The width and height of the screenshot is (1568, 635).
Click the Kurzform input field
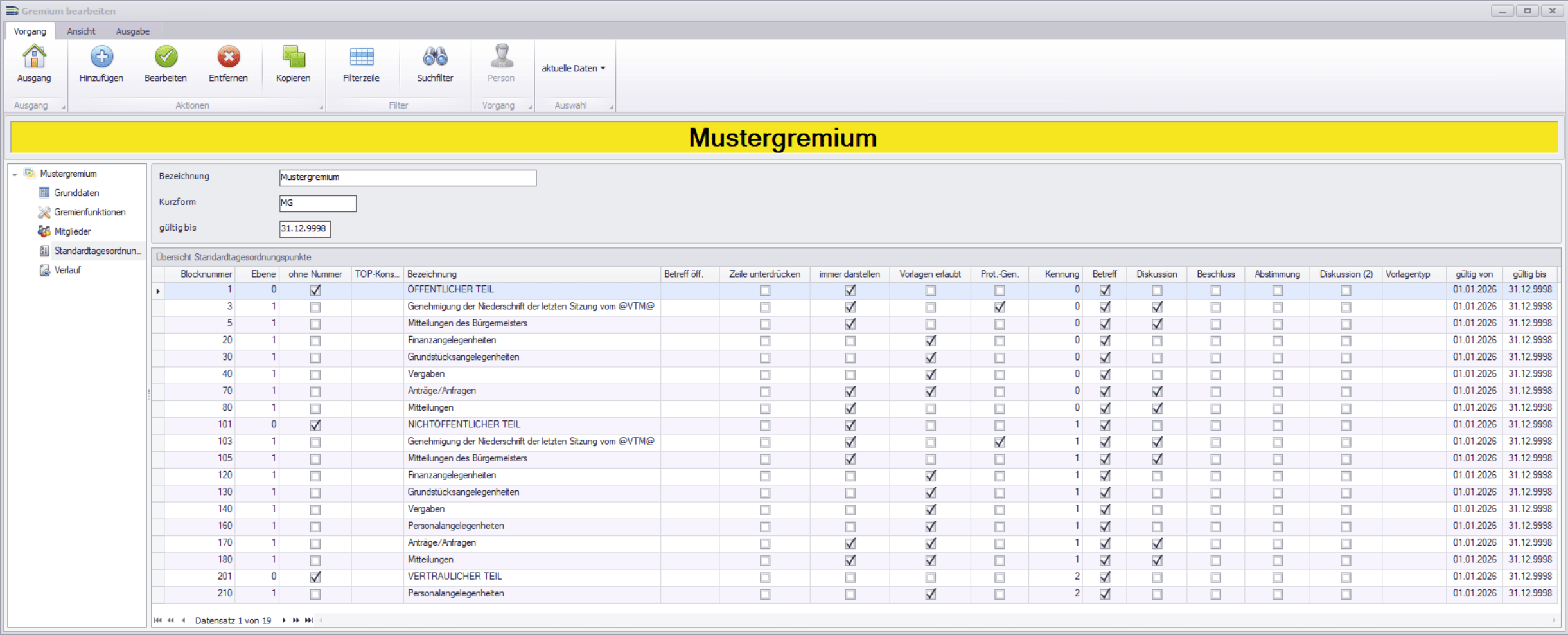(317, 203)
